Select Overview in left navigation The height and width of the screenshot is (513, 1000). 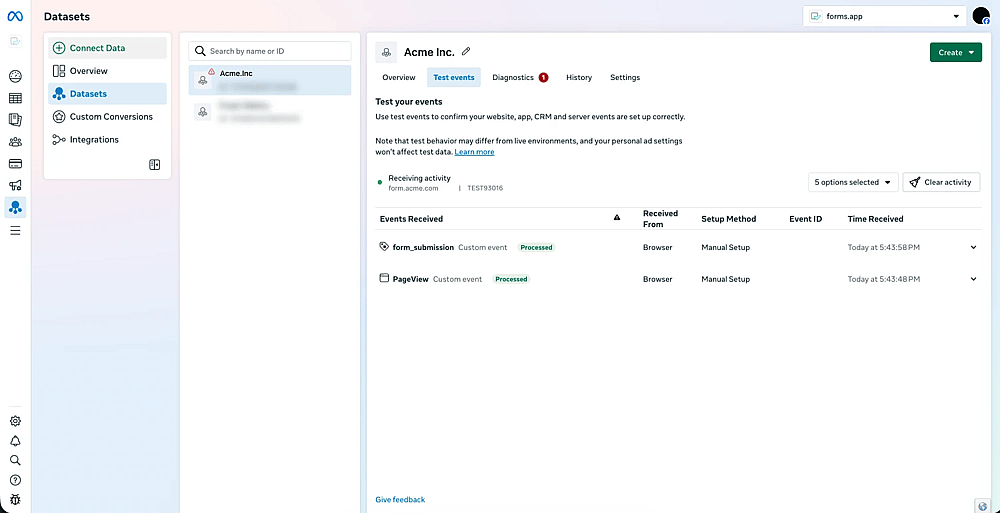click(107, 71)
